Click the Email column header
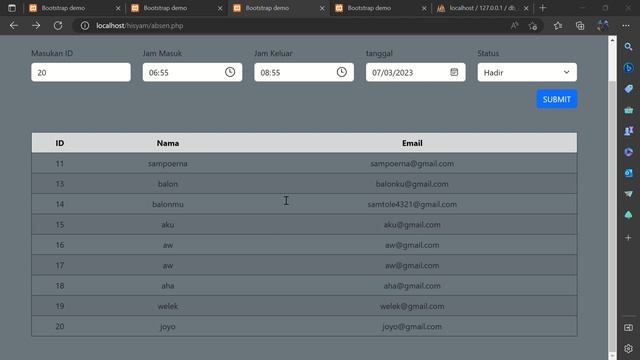 412,143
